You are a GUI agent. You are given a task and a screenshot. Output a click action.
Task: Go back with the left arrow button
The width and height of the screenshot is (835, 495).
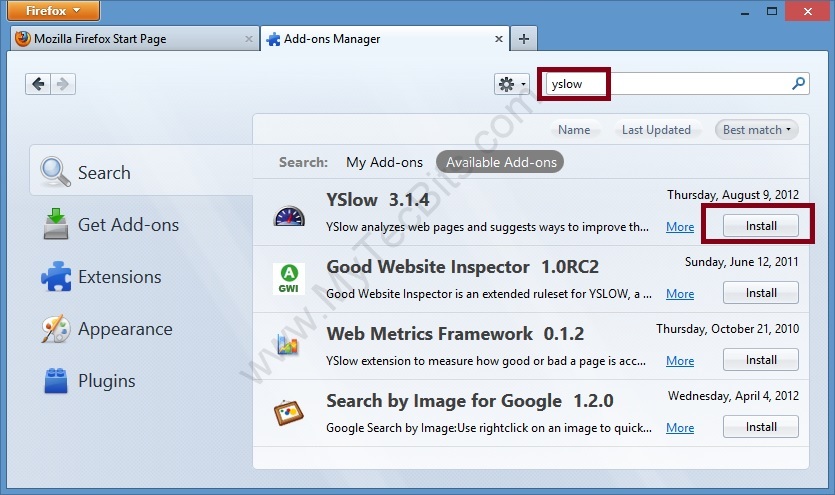tap(38, 84)
